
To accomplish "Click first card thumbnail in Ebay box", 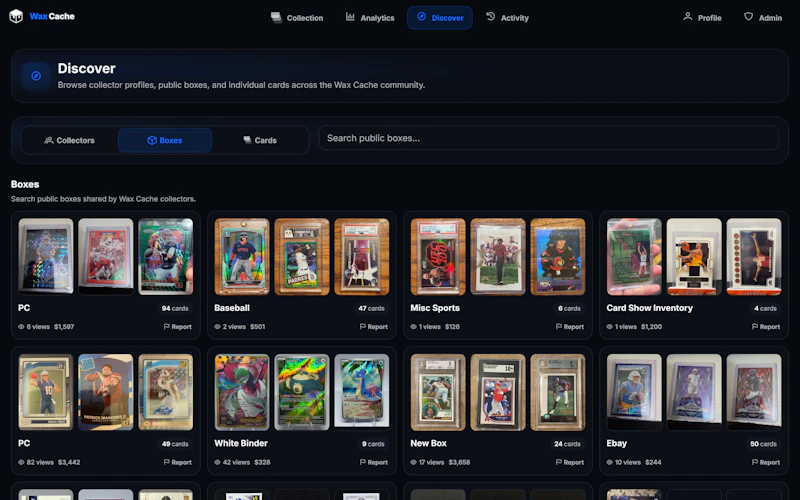I will (634, 392).
